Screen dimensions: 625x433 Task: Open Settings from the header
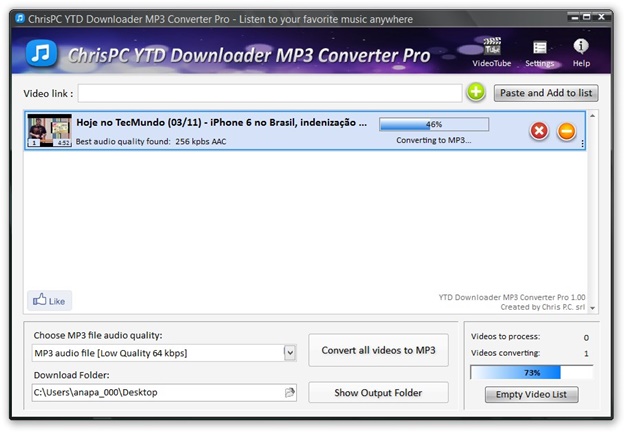pos(540,53)
